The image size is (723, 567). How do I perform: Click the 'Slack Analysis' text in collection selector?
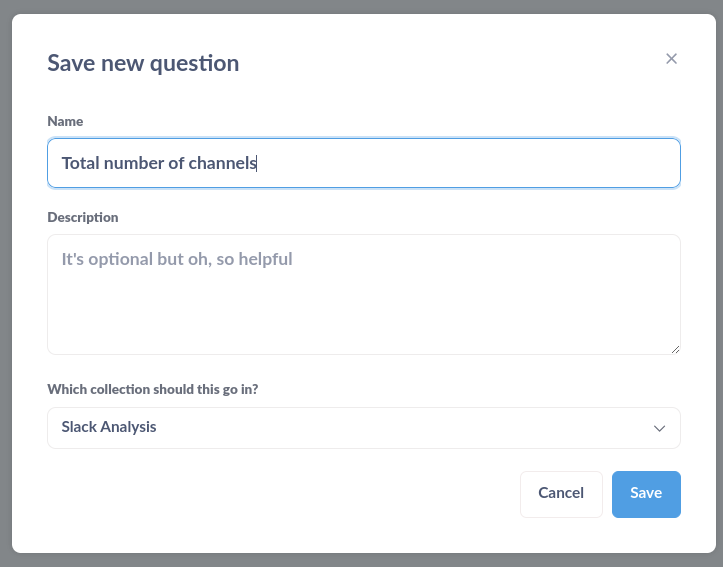point(109,427)
